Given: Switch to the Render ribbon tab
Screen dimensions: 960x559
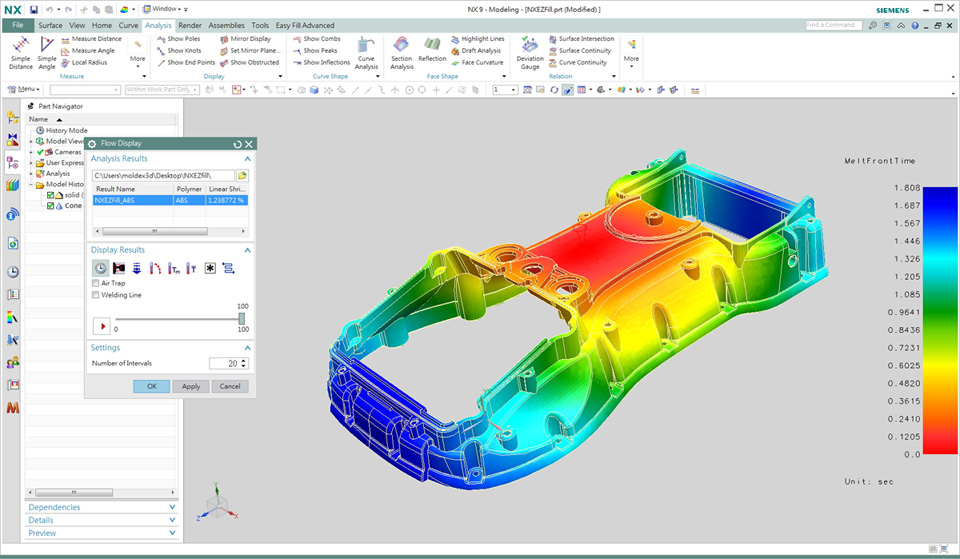Looking at the screenshot, I should (189, 25).
